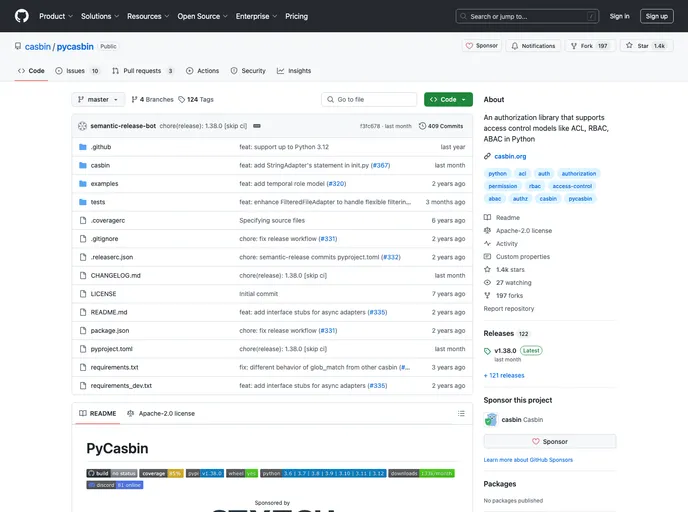Open pull request #367 link
Viewport: 688px width, 512px height.
380,165
